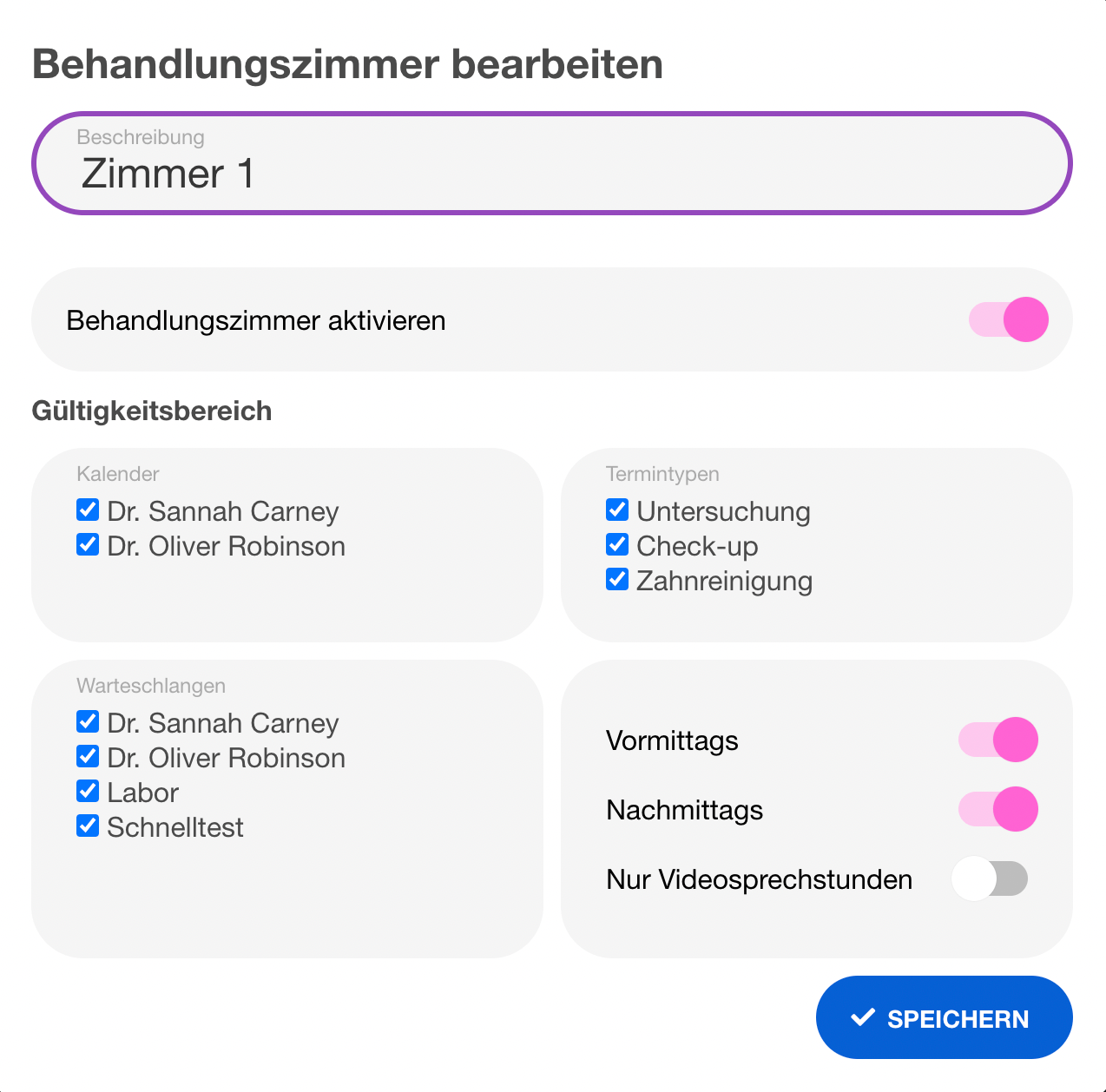Screen dimensions: 1106x1092
Task: Click the Untersuchung label text
Action: coord(723,511)
